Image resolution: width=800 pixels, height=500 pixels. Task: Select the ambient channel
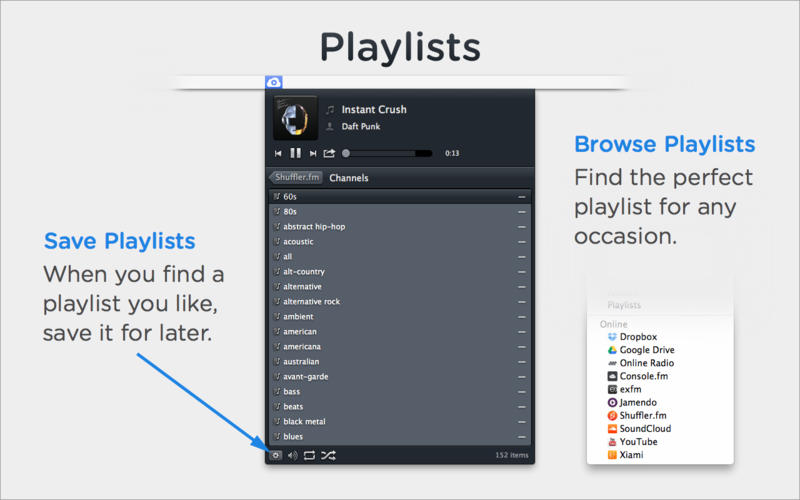tap(400, 316)
